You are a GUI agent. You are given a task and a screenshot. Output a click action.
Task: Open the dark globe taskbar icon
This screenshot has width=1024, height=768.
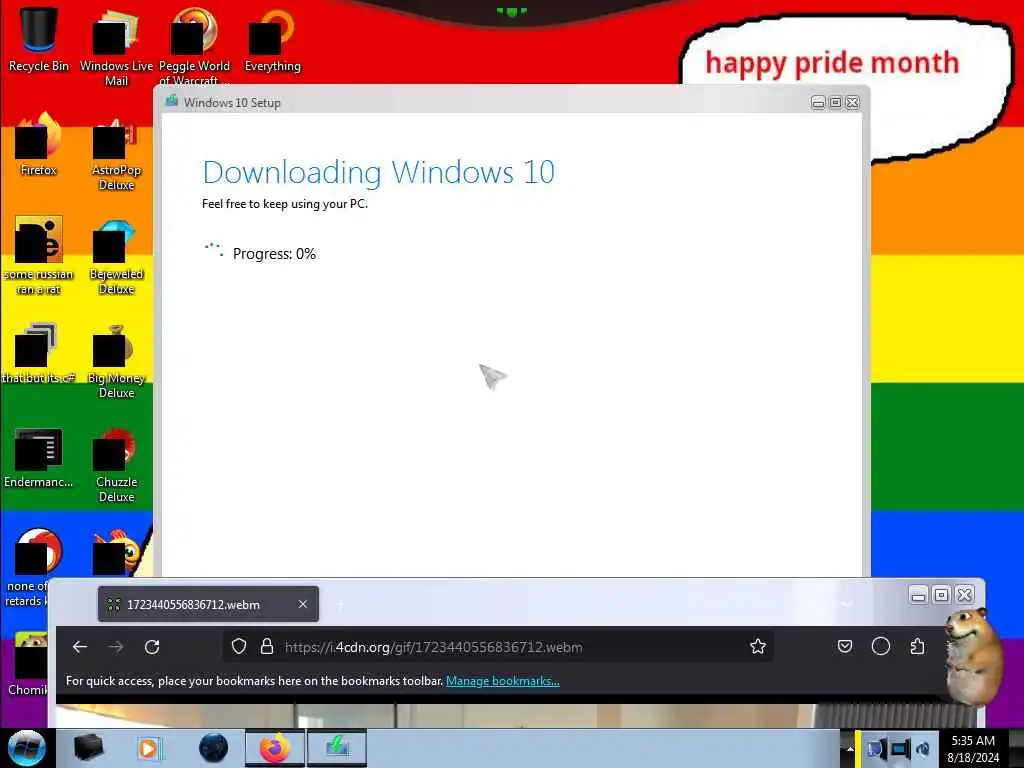(213, 748)
